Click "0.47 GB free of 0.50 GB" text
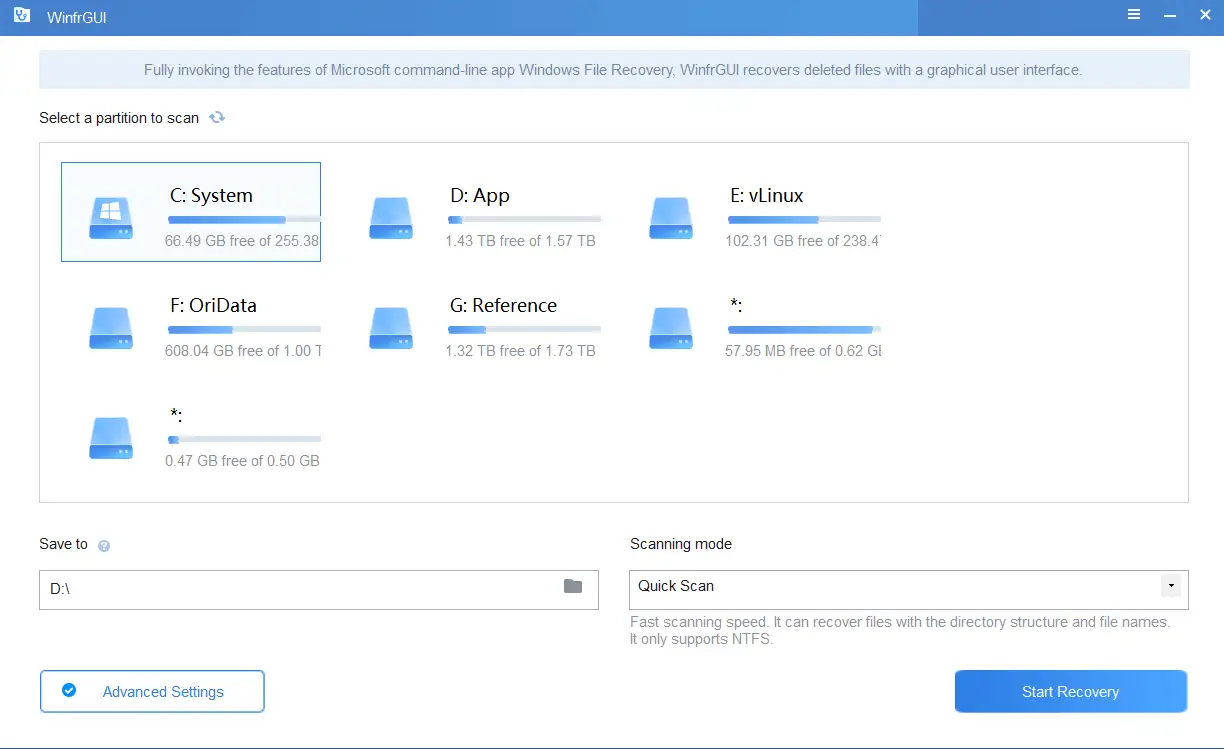This screenshot has width=1224, height=749. 242,461
